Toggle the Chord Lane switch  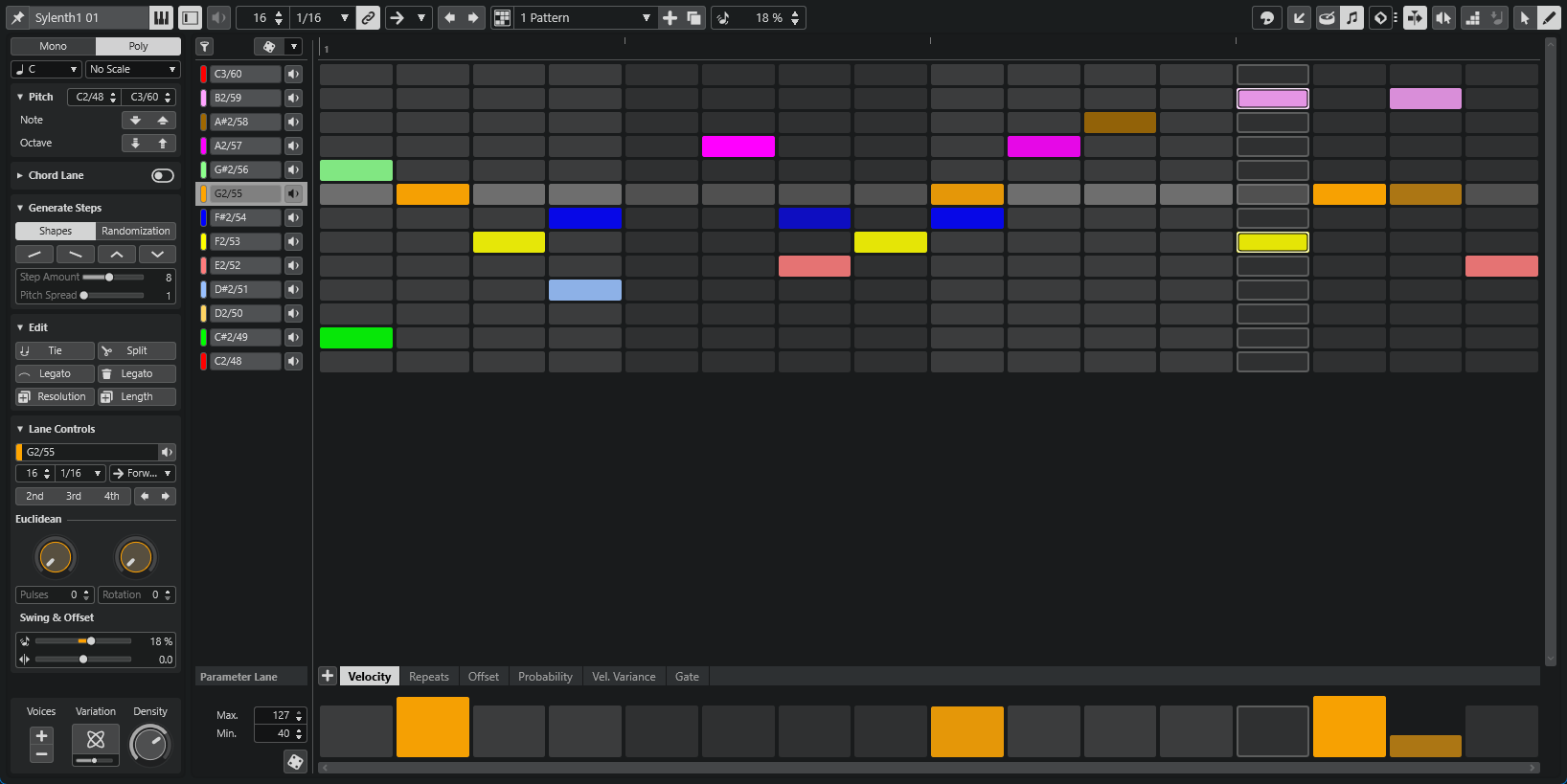[163, 175]
